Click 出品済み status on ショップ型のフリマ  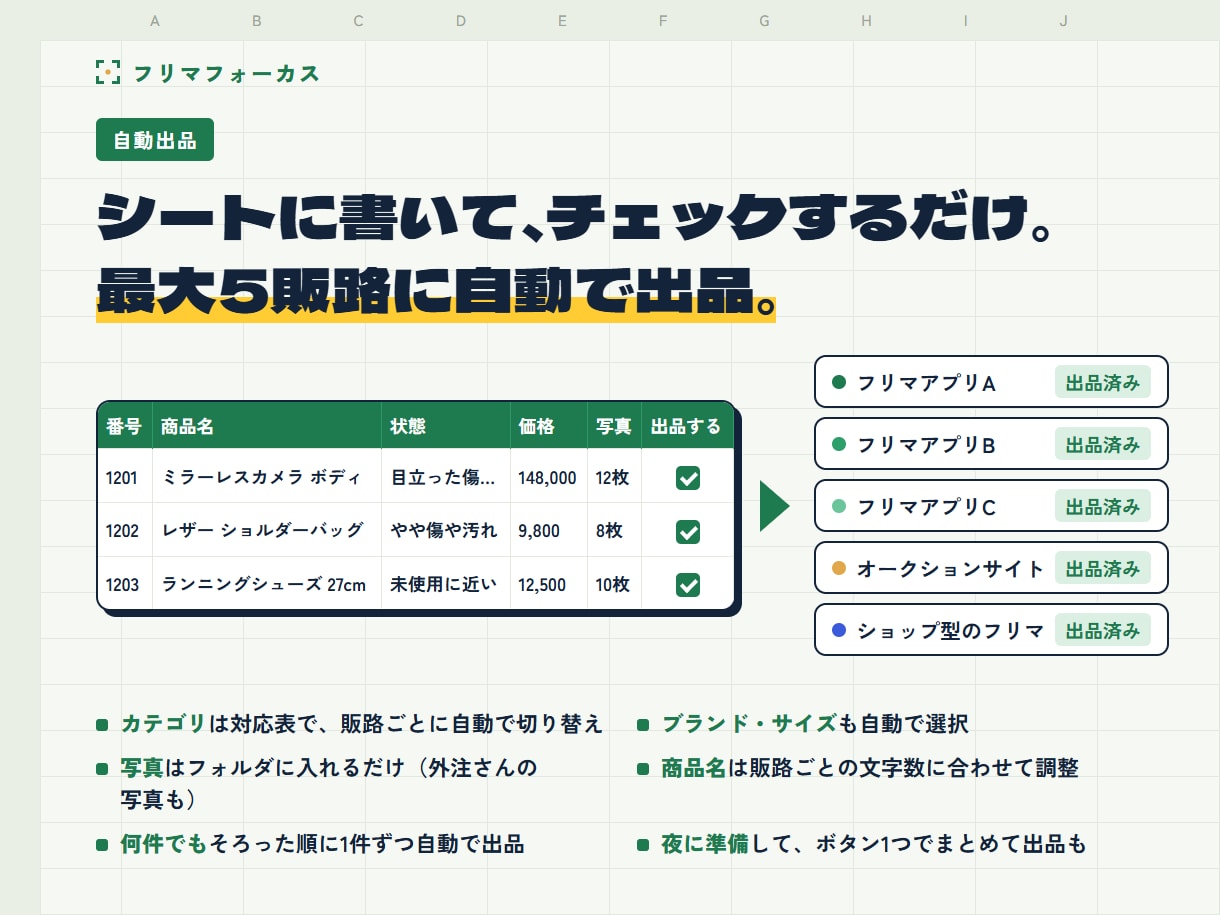(x=1103, y=630)
